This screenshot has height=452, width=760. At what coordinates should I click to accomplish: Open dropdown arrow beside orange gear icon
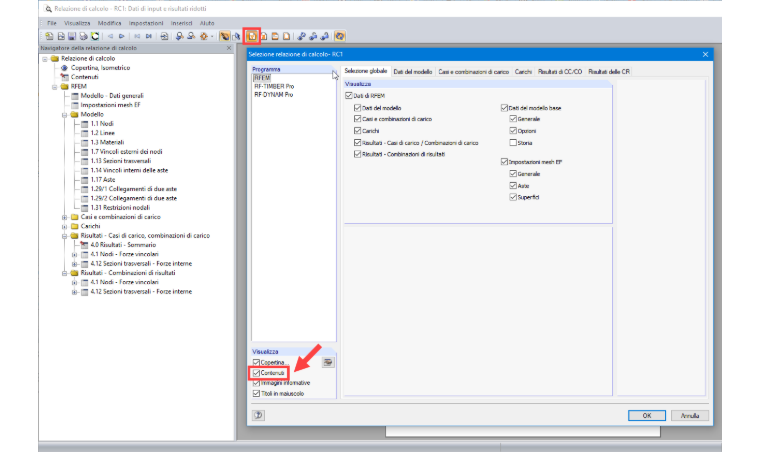[x=212, y=36]
